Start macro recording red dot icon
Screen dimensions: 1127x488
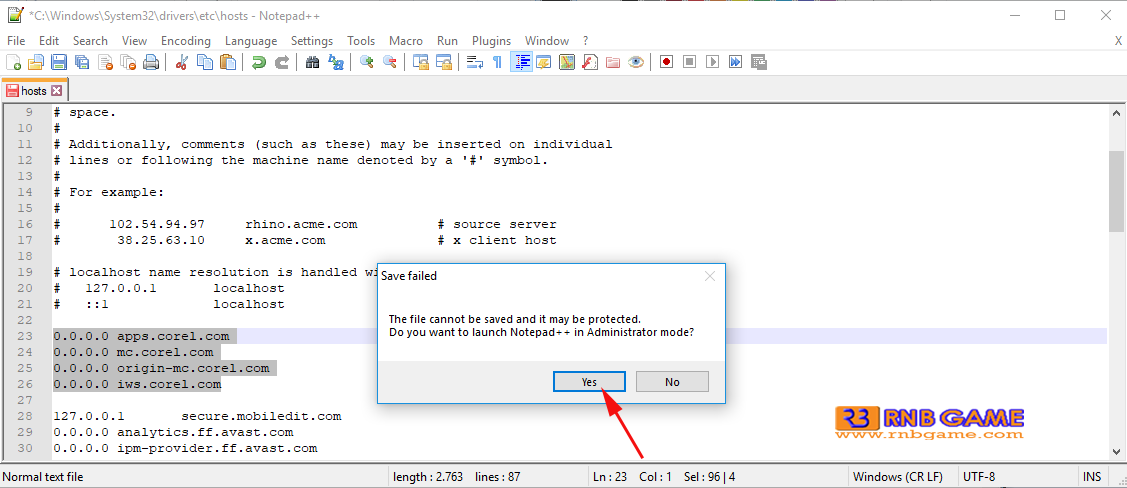(x=666, y=63)
